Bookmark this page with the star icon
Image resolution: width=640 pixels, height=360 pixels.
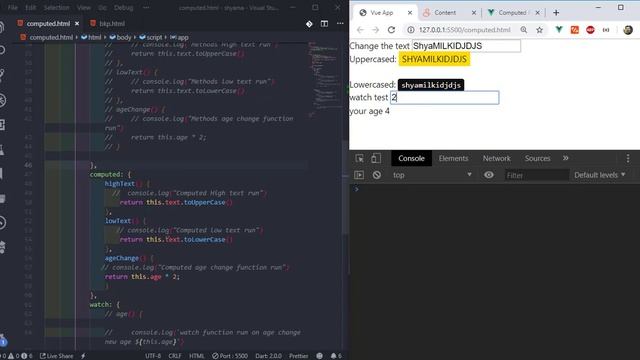tap(540, 30)
